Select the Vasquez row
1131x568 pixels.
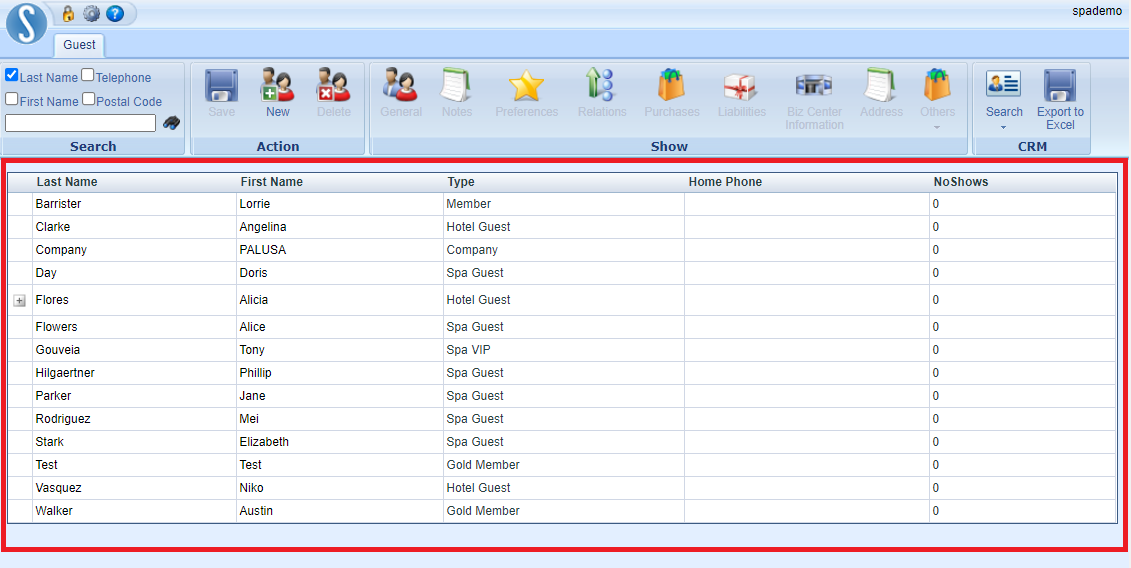click(562, 488)
